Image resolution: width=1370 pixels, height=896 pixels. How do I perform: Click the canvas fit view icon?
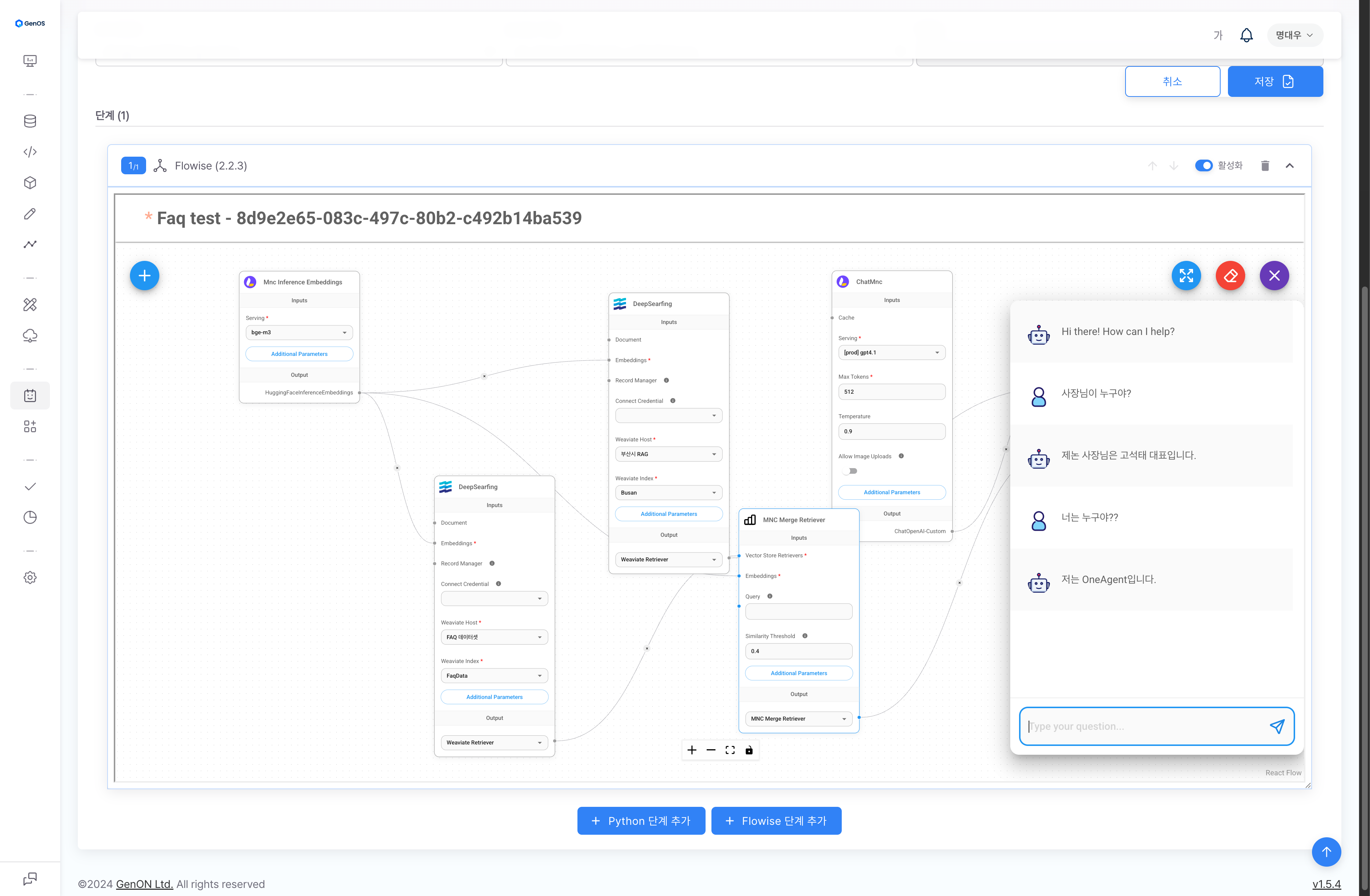[x=730, y=750]
